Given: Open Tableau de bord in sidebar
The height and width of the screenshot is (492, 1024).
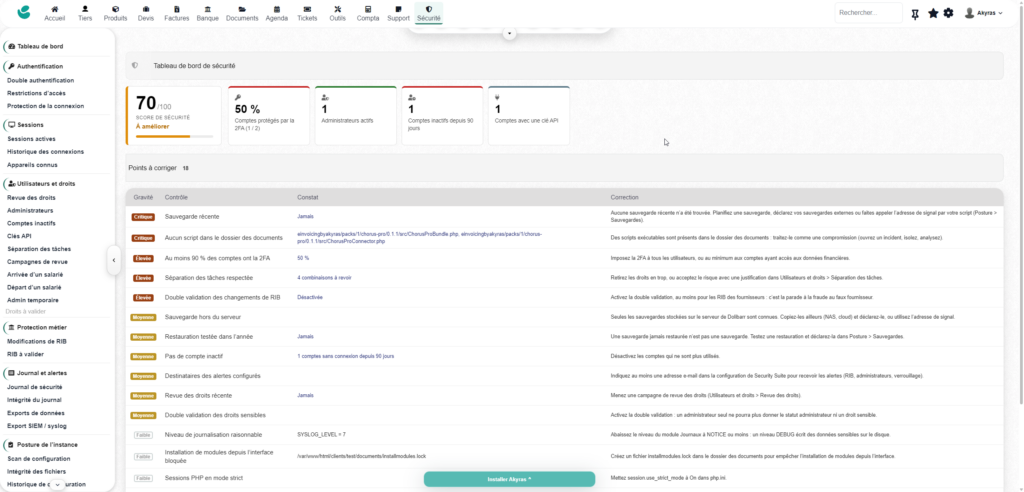Looking at the screenshot, I should pyautogui.click(x=40, y=46).
